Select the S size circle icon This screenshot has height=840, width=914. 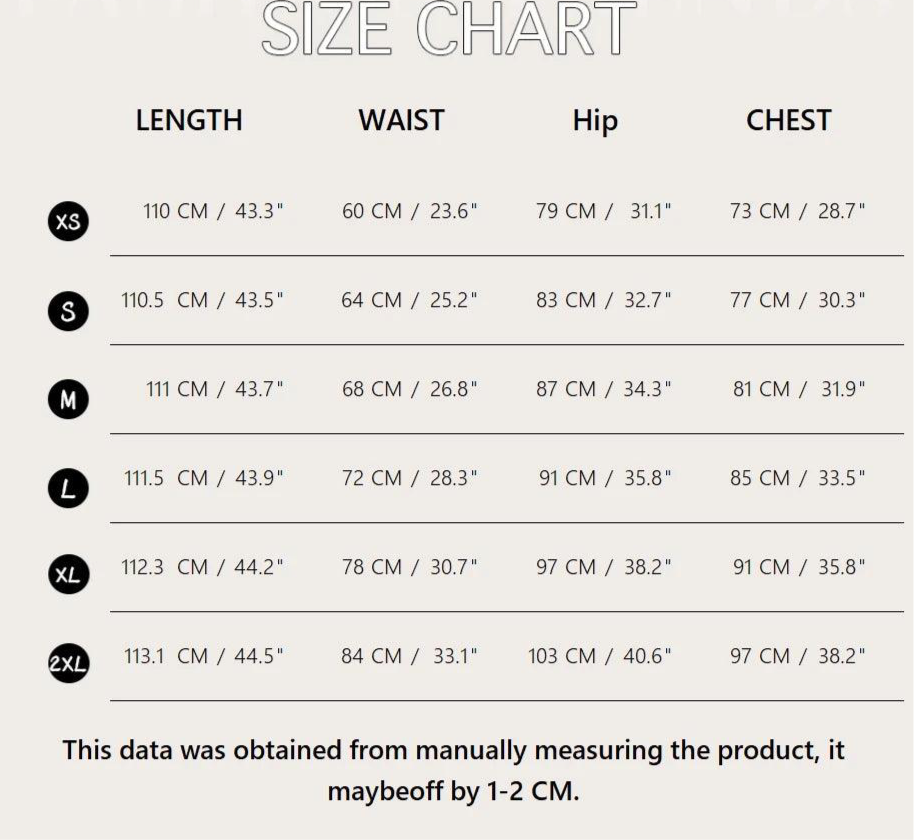pos(68,311)
